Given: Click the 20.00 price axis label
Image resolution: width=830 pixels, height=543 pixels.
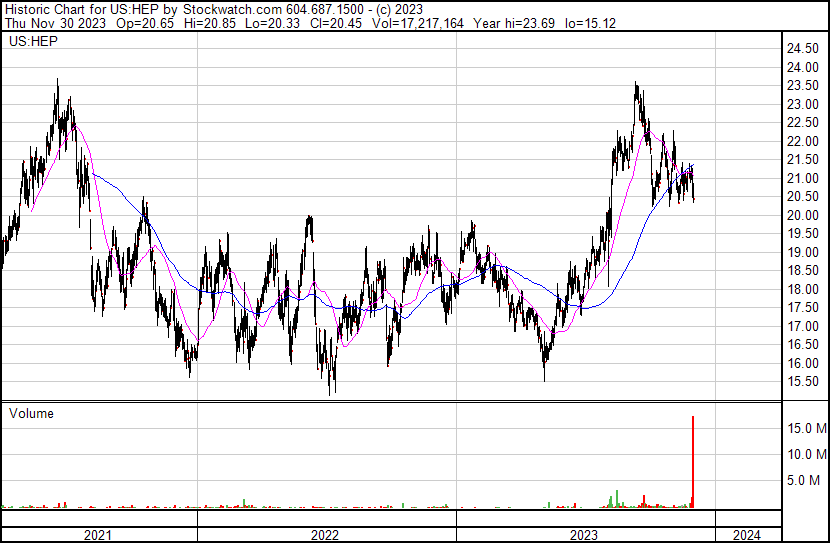Looking at the screenshot, I should point(803,215).
